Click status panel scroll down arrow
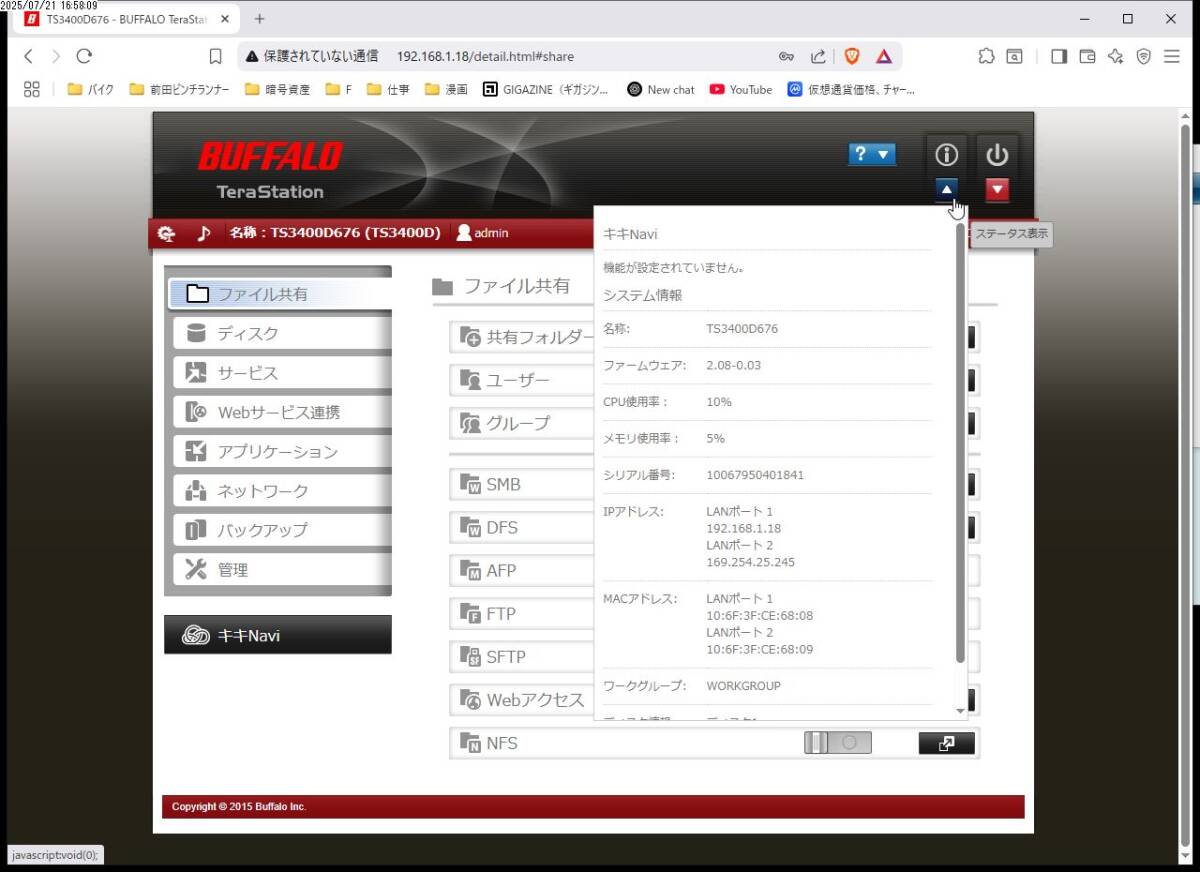Image resolution: width=1200 pixels, height=872 pixels. (961, 710)
